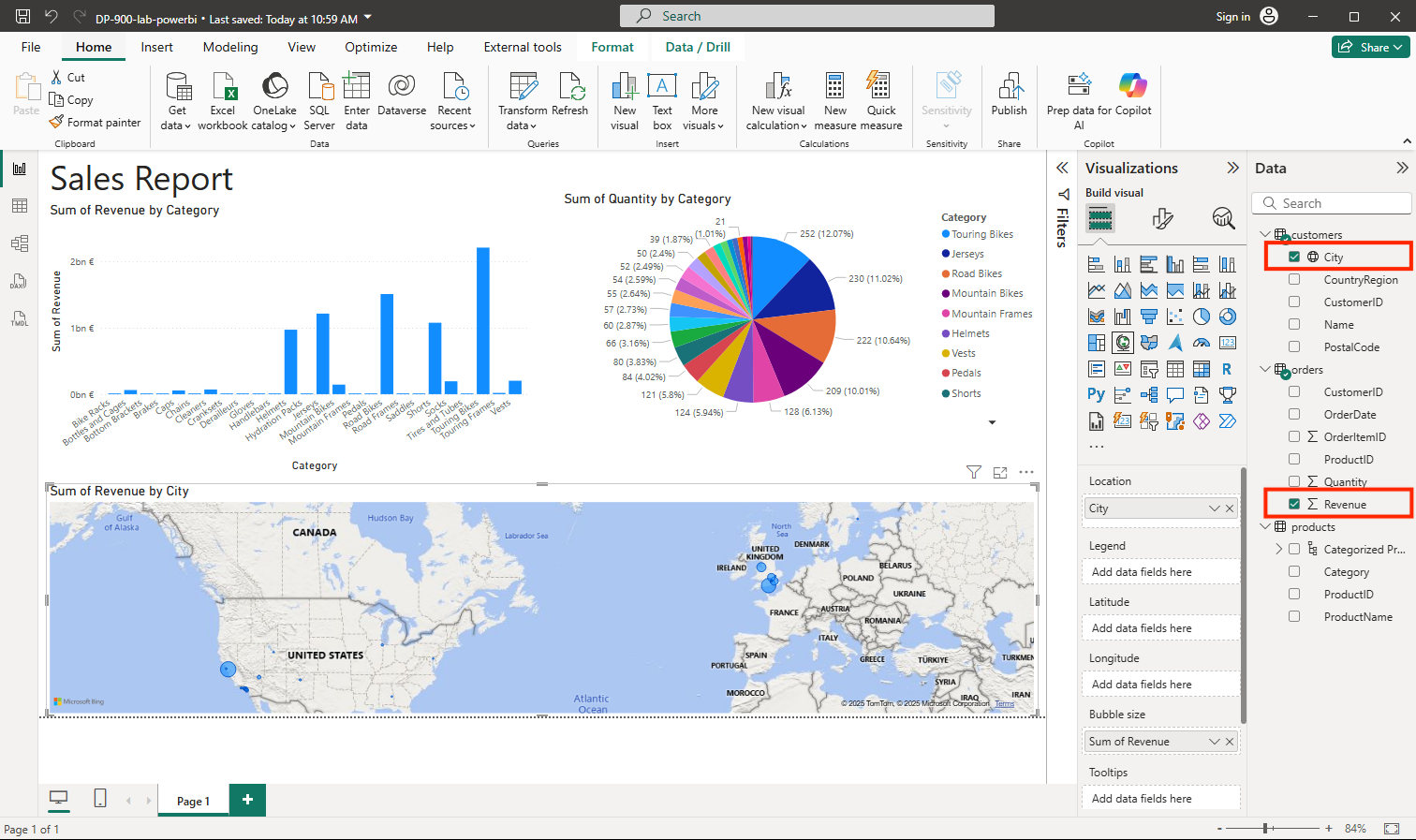Open the Data / Drill tab
1416x840 pixels.
pyautogui.click(x=698, y=47)
